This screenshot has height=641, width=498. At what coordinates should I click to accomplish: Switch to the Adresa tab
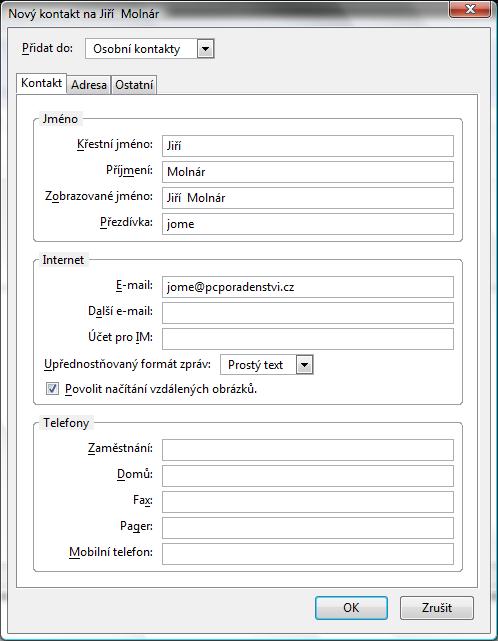click(x=89, y=85)
